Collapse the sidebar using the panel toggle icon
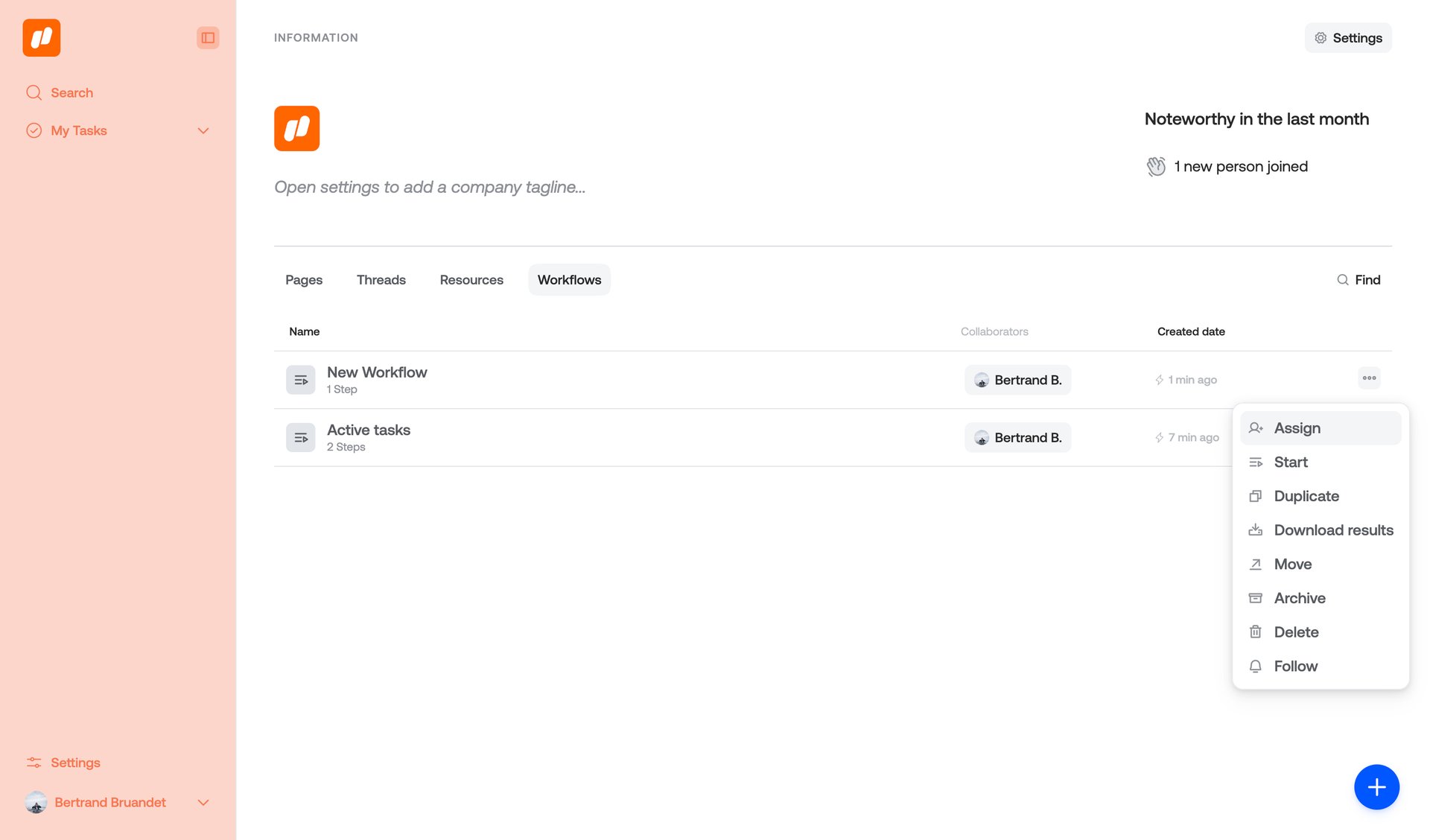Viewport: 1430px width, 840px height. click(208, 38)
